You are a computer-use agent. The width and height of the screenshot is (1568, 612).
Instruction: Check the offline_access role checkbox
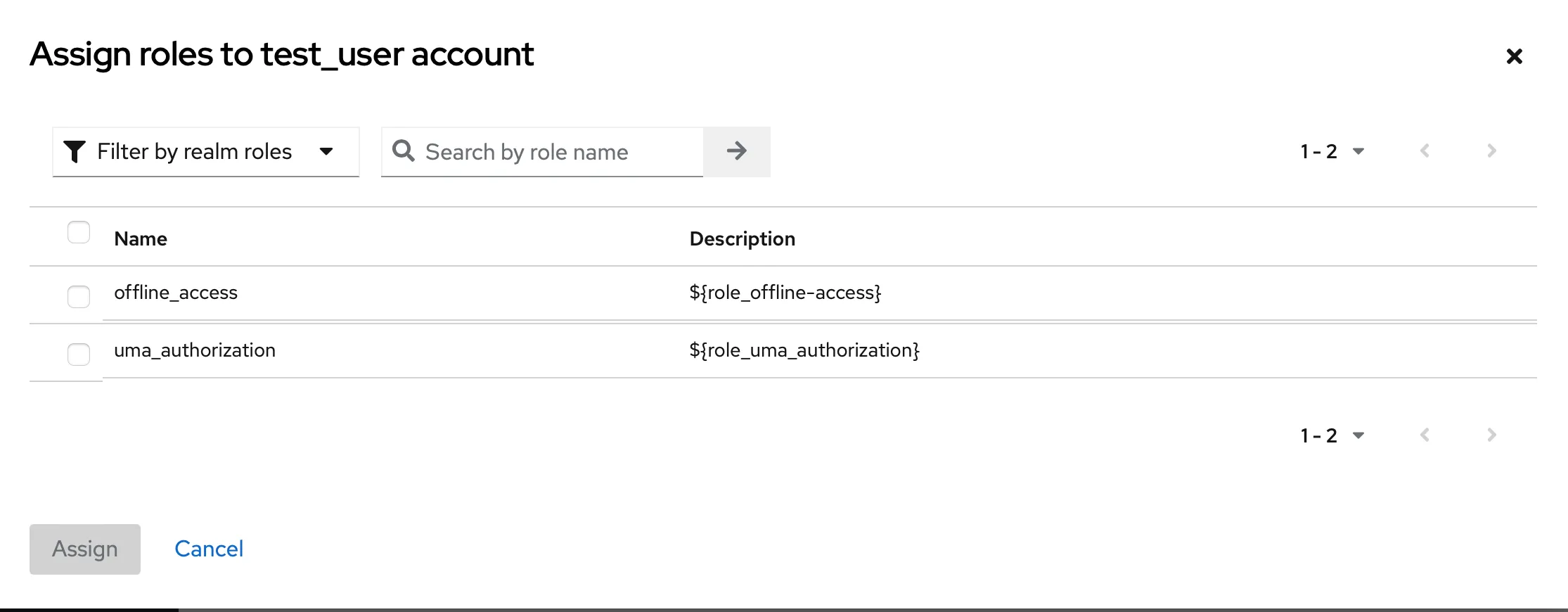tap(79, 296)
